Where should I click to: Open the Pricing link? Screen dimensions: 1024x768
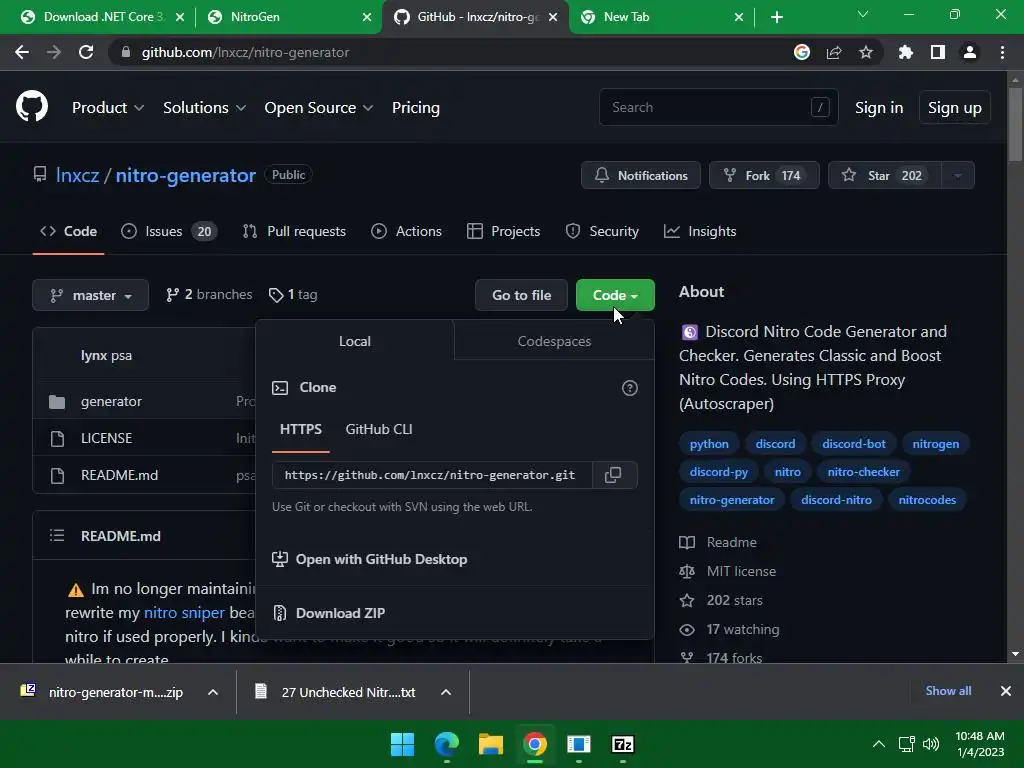[416, 108]
